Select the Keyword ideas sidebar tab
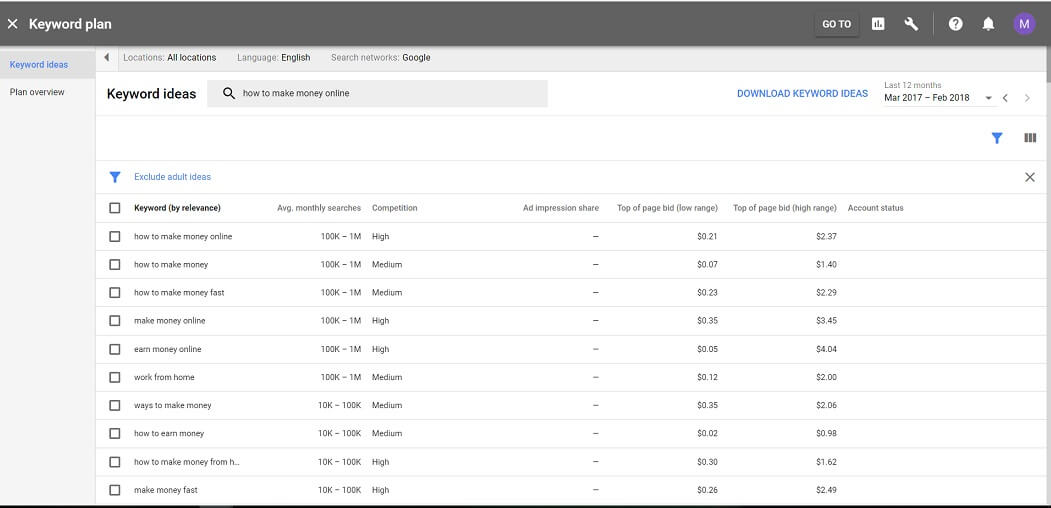This screenshot has height=508, width=1051. (39, 65)
